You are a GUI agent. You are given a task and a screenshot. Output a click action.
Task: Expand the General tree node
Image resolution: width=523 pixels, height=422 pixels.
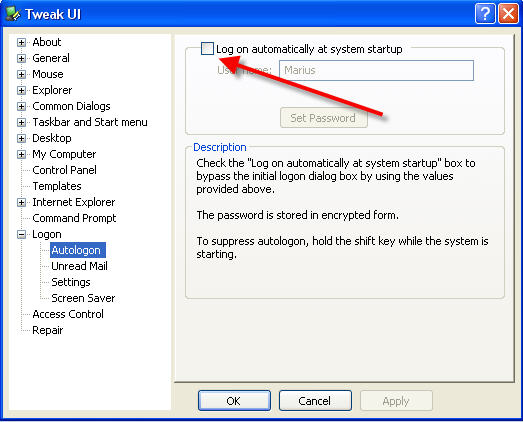(x=21, y=58)
